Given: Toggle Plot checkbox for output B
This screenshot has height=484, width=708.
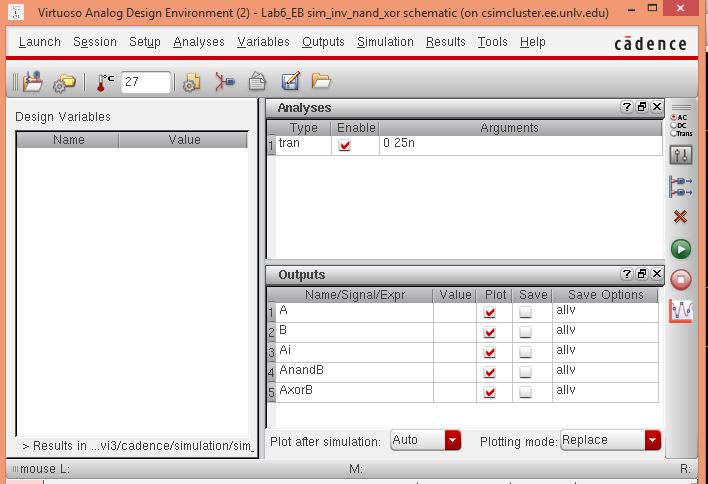Looking at the screenshot, I should coord(489,332).
